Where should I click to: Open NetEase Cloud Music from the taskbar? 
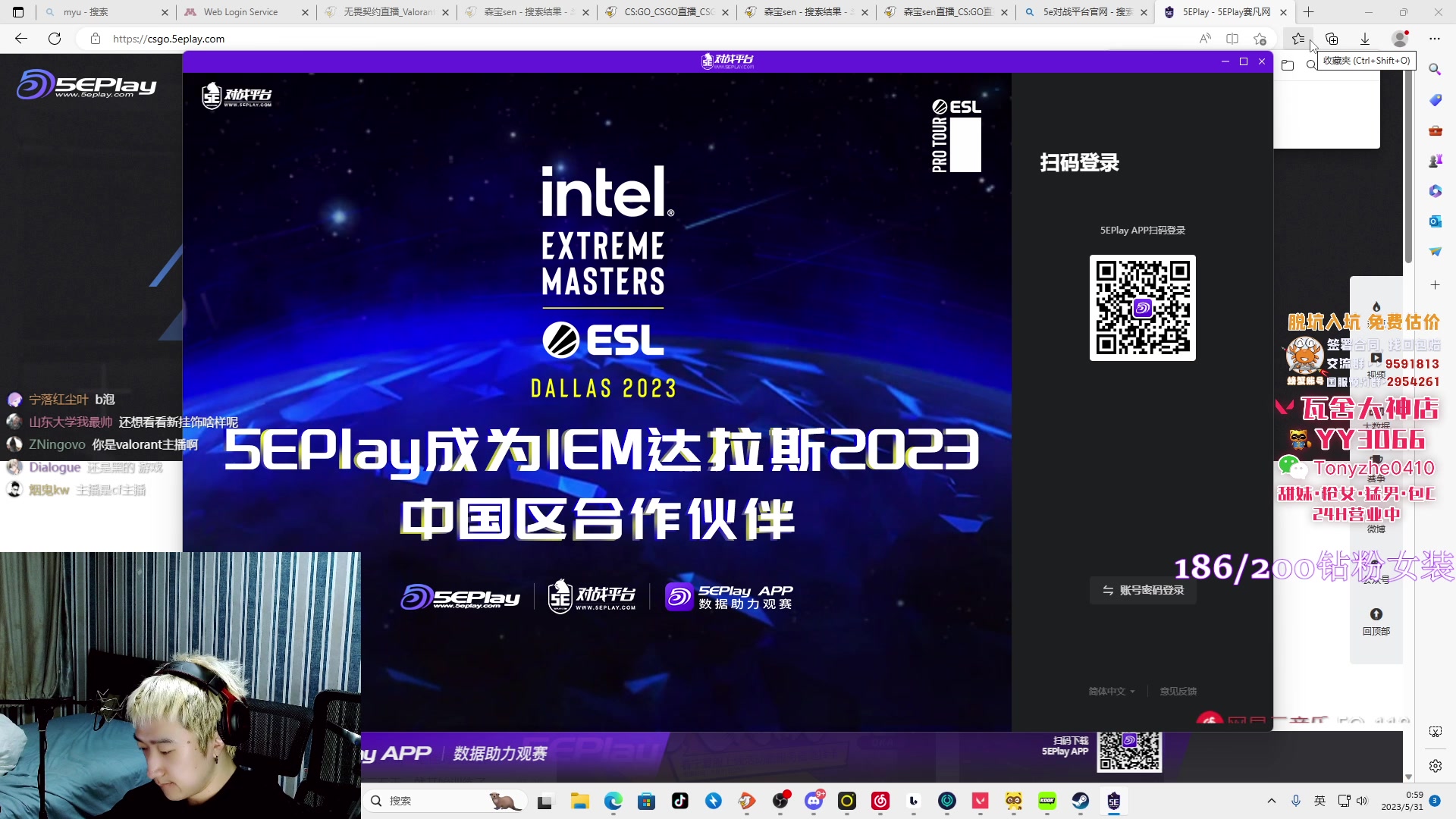[880, 801]
